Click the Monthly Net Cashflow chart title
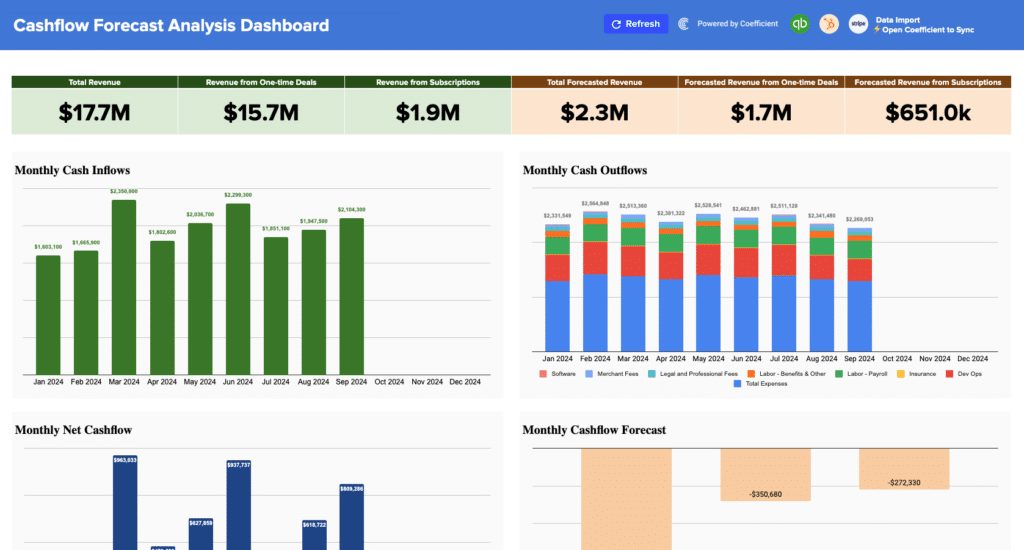This screenshot has height=550, width=1024. coord(73,430)
